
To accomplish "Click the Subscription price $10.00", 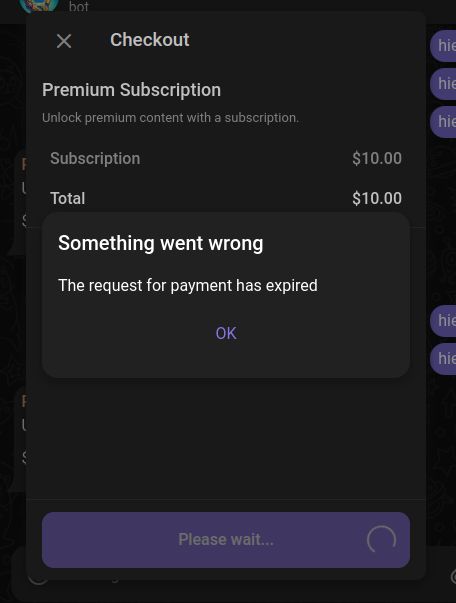I will point(377,158).
